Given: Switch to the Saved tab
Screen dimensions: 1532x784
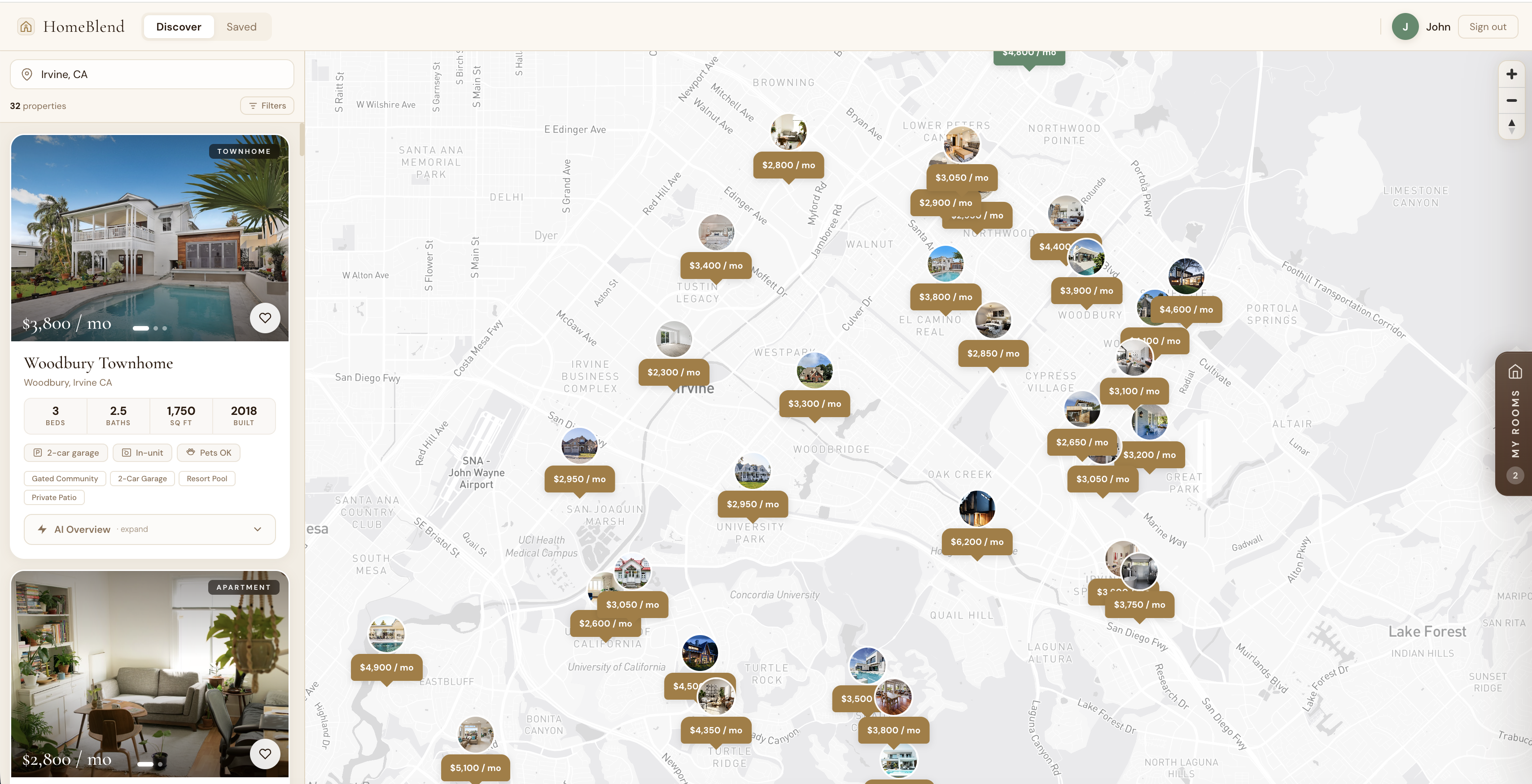Looking at the screenshot, I should point(241,27).
